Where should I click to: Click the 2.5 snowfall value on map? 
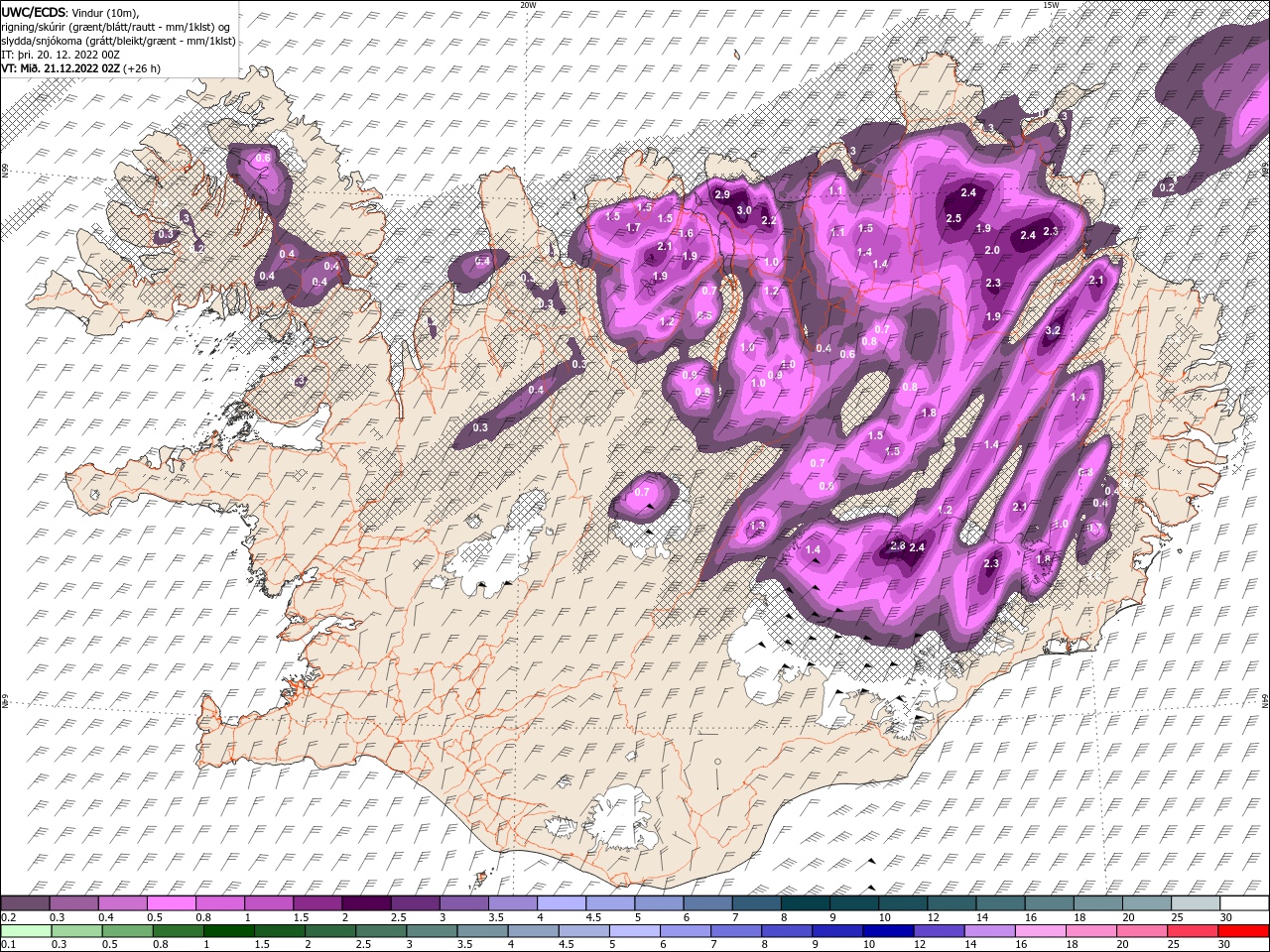953,218
